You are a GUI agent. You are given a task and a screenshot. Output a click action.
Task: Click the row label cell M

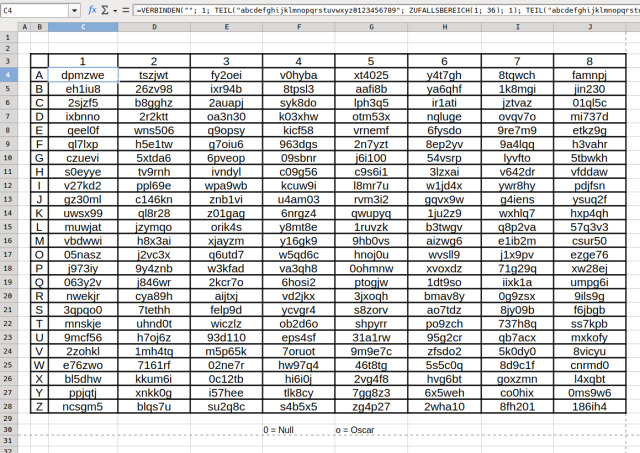(39, 240)
